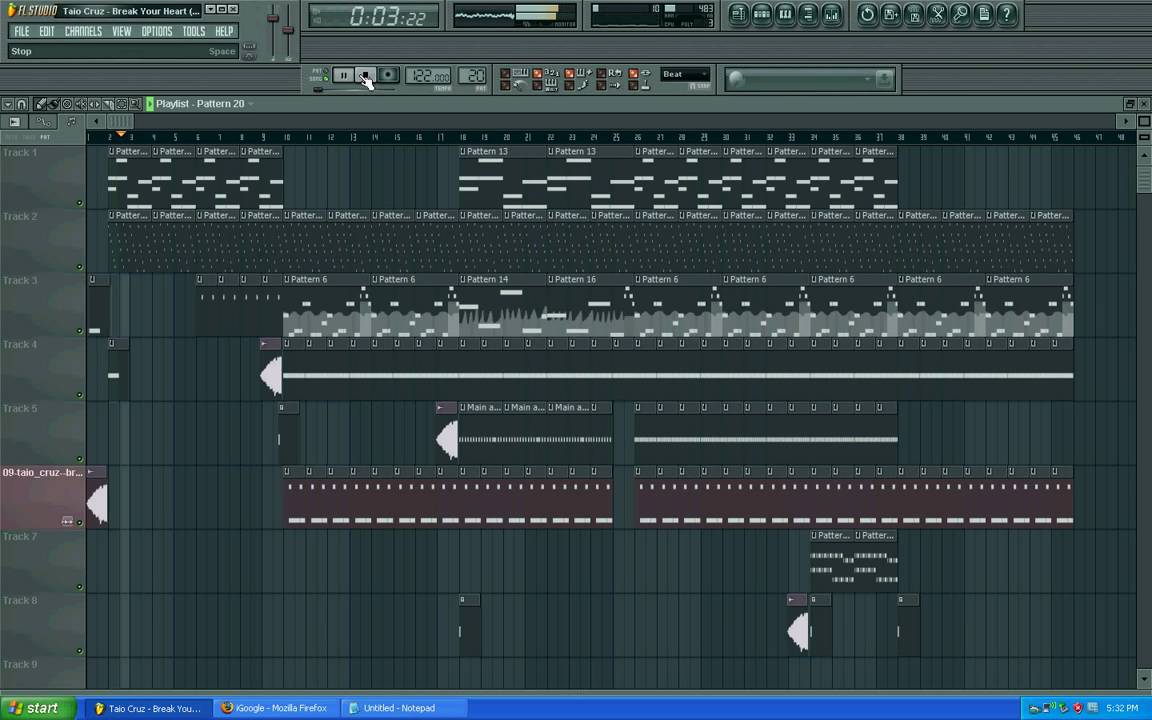Open Pattern 16 clip menu on Track 3
This screenshot has width=1152, height=720.
[551, 279]
